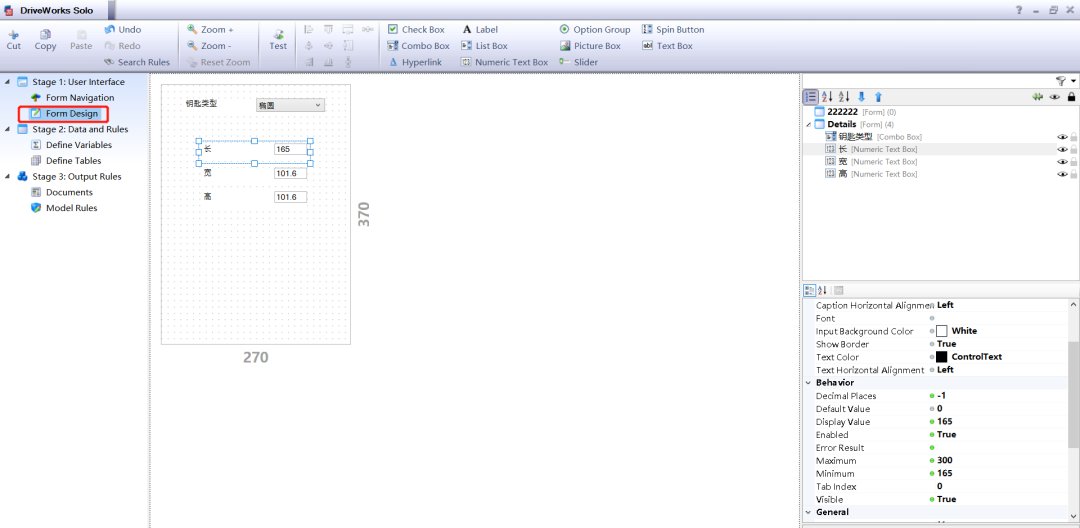Toggle eye icon for 高 Numeric Text Box

[x=1062, y=174]
